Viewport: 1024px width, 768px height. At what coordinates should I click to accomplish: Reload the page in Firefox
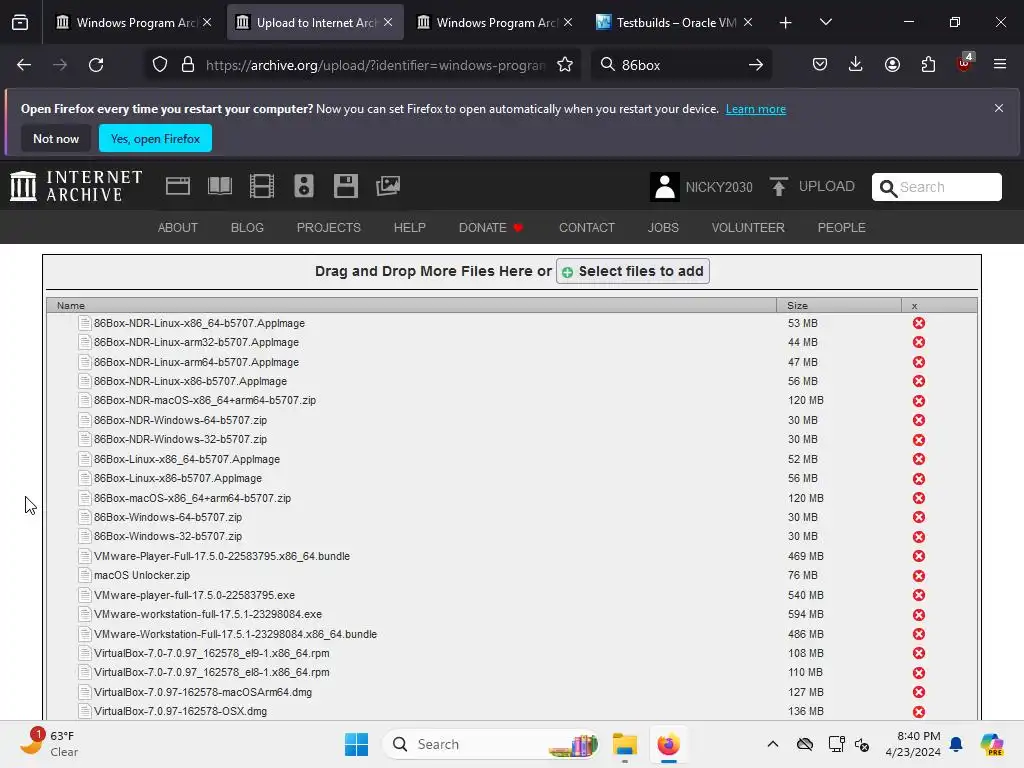[96, 65]
